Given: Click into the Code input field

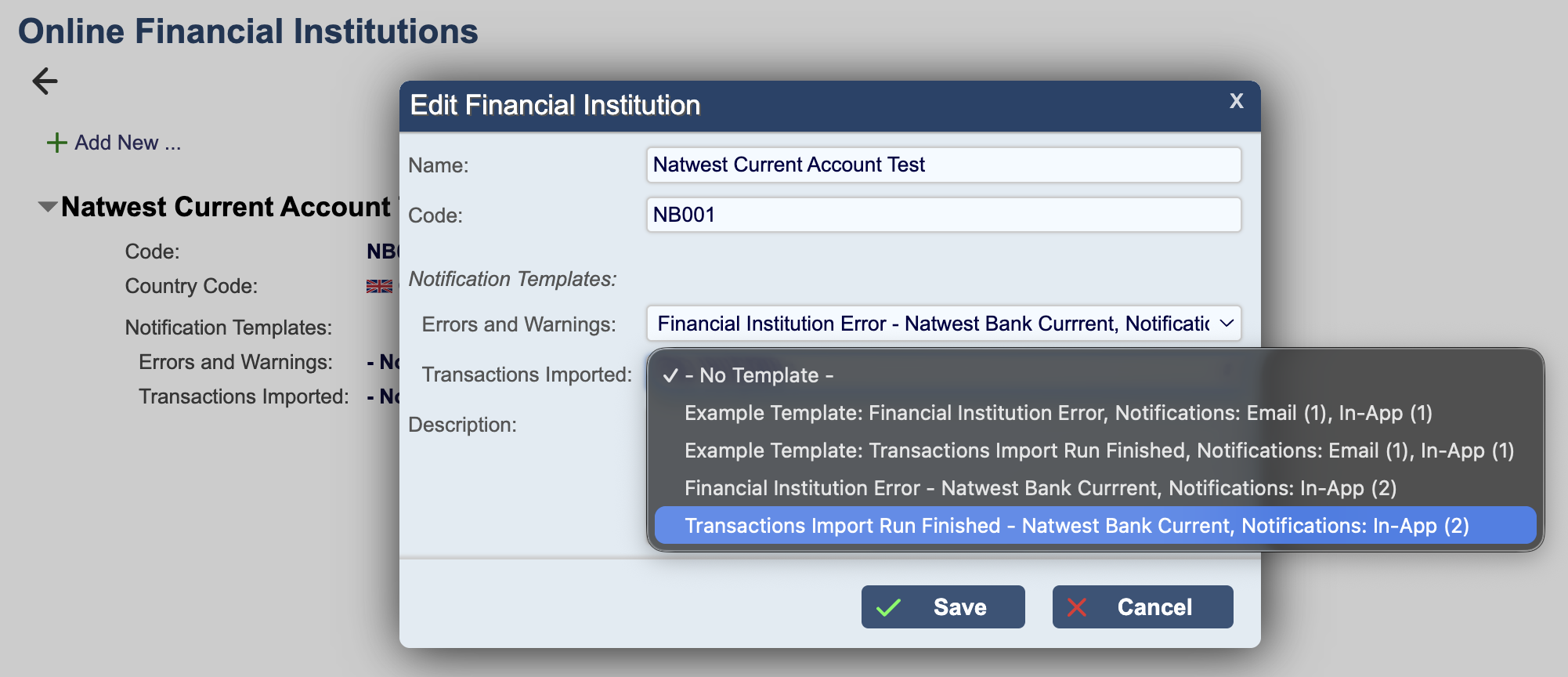Looking at the screenshot, I should (x=943, y=215).
